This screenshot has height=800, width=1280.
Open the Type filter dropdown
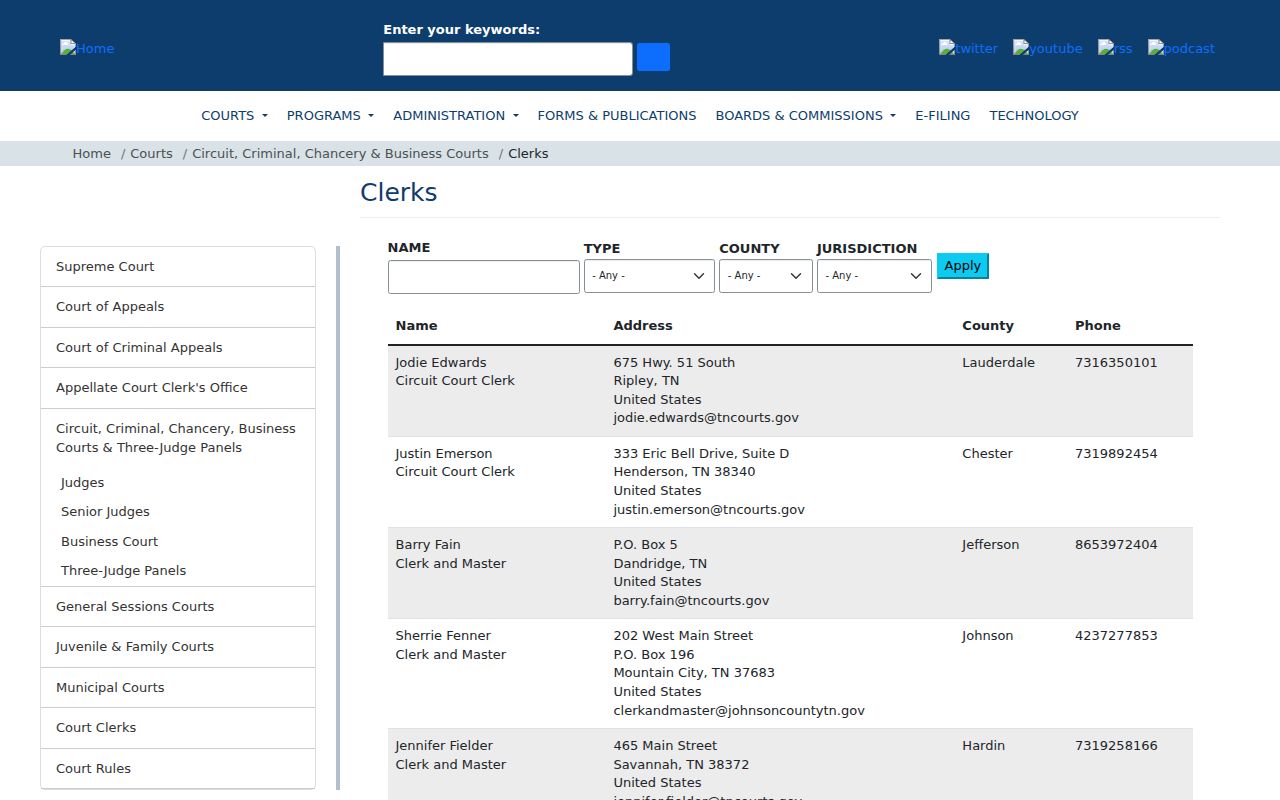point(649,276)
